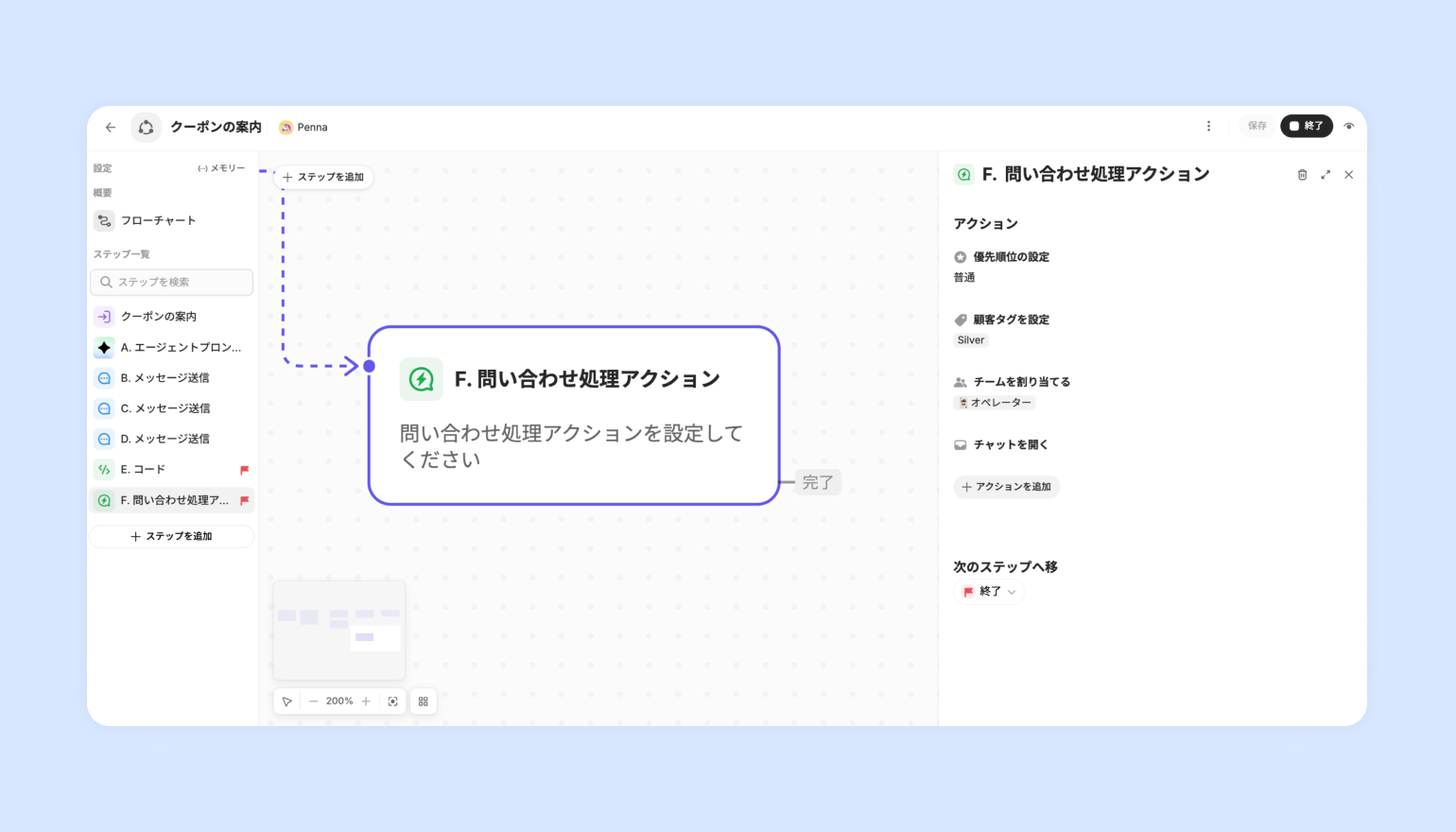Click the grid auto-layout icon
The width and height of the screenshot is (1456, 832).
[424, 702]
